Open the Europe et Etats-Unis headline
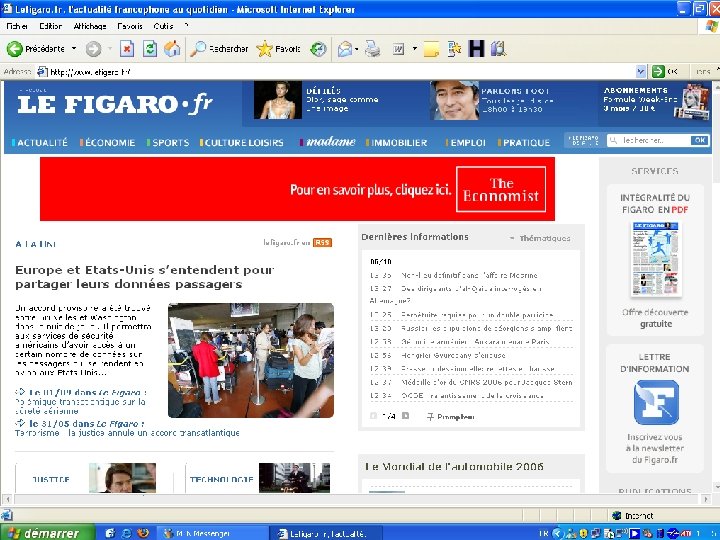The width and height of the screenshot is (720, 540). coord(145,277)
